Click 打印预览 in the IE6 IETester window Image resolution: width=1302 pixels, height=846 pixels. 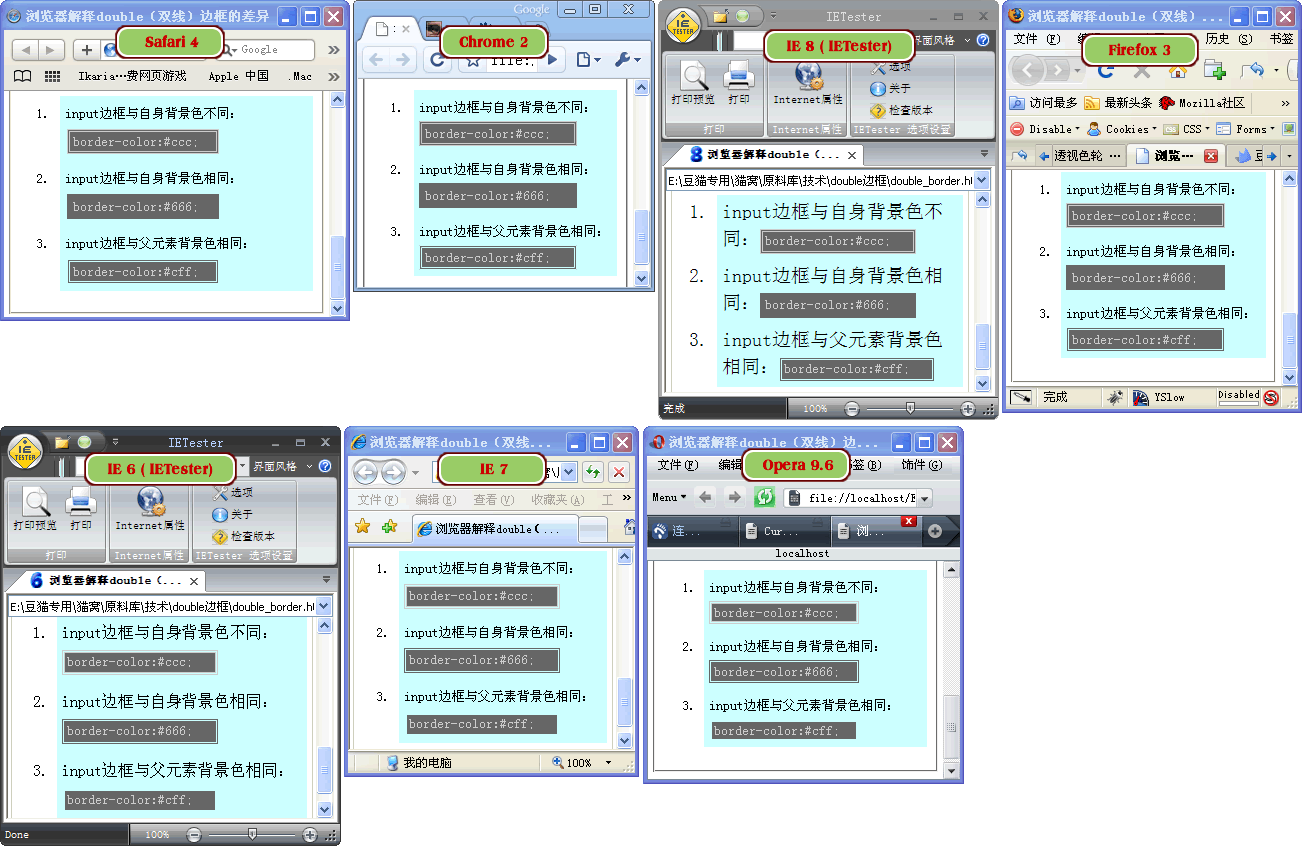click(37, 510)
